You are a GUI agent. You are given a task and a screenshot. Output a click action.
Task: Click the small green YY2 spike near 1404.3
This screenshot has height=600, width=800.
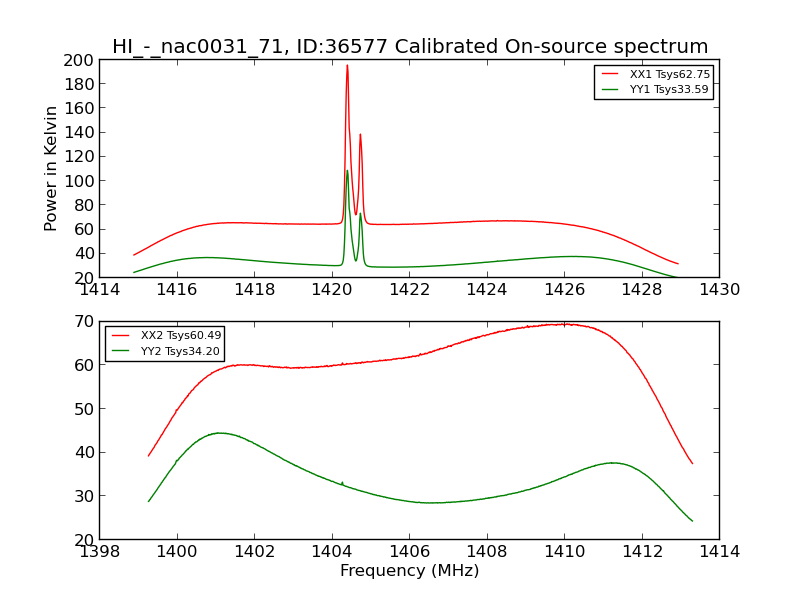coord(342,483)
